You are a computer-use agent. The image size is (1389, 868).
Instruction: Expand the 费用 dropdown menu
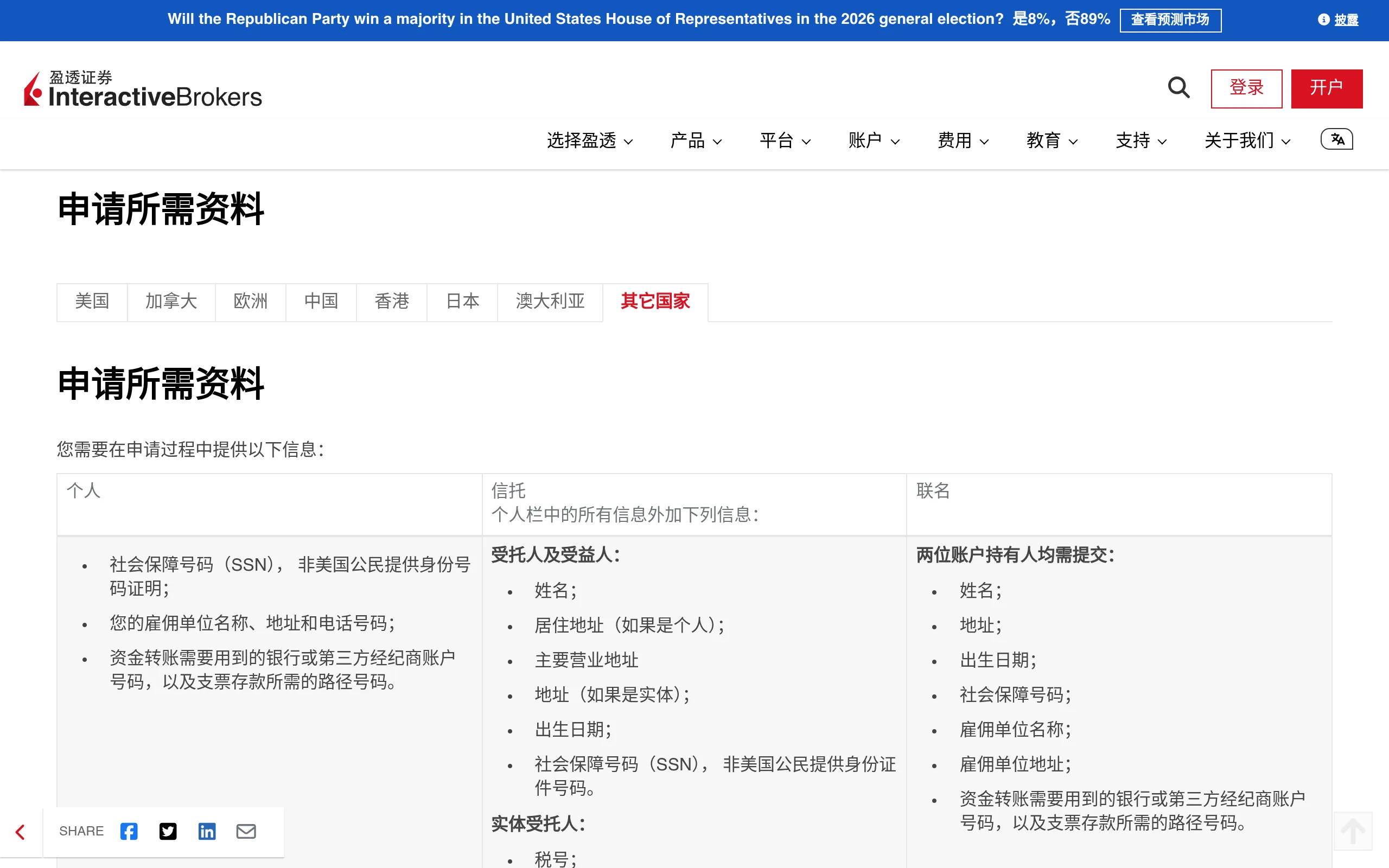coord(963,141)
